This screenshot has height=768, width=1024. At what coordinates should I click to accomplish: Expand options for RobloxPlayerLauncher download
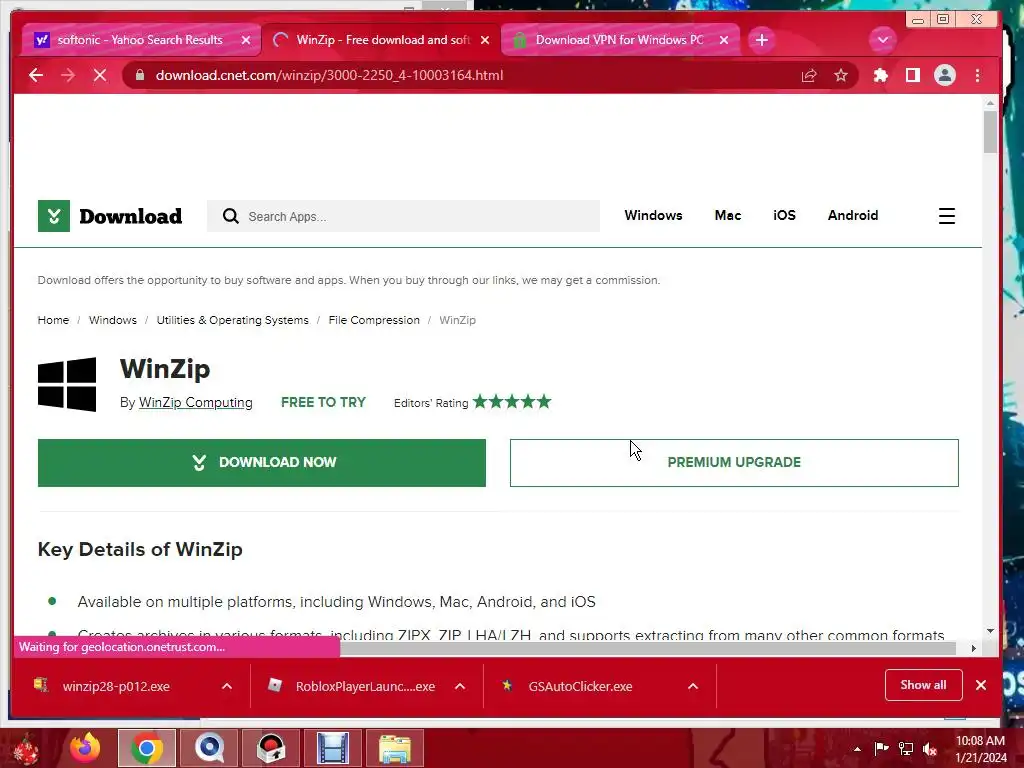(460, 686)
